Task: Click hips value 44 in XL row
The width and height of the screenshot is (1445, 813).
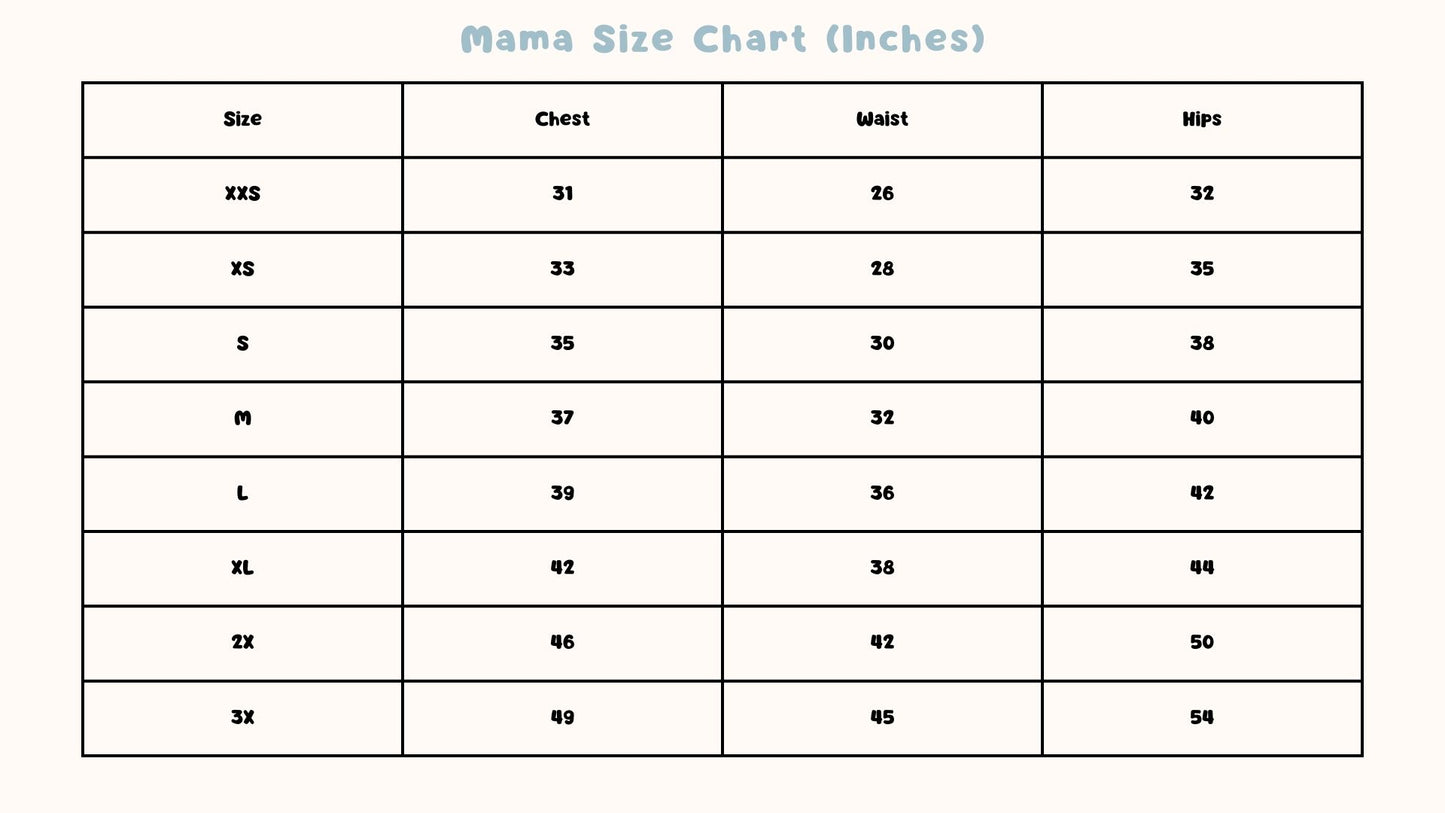Action: 1202,568
